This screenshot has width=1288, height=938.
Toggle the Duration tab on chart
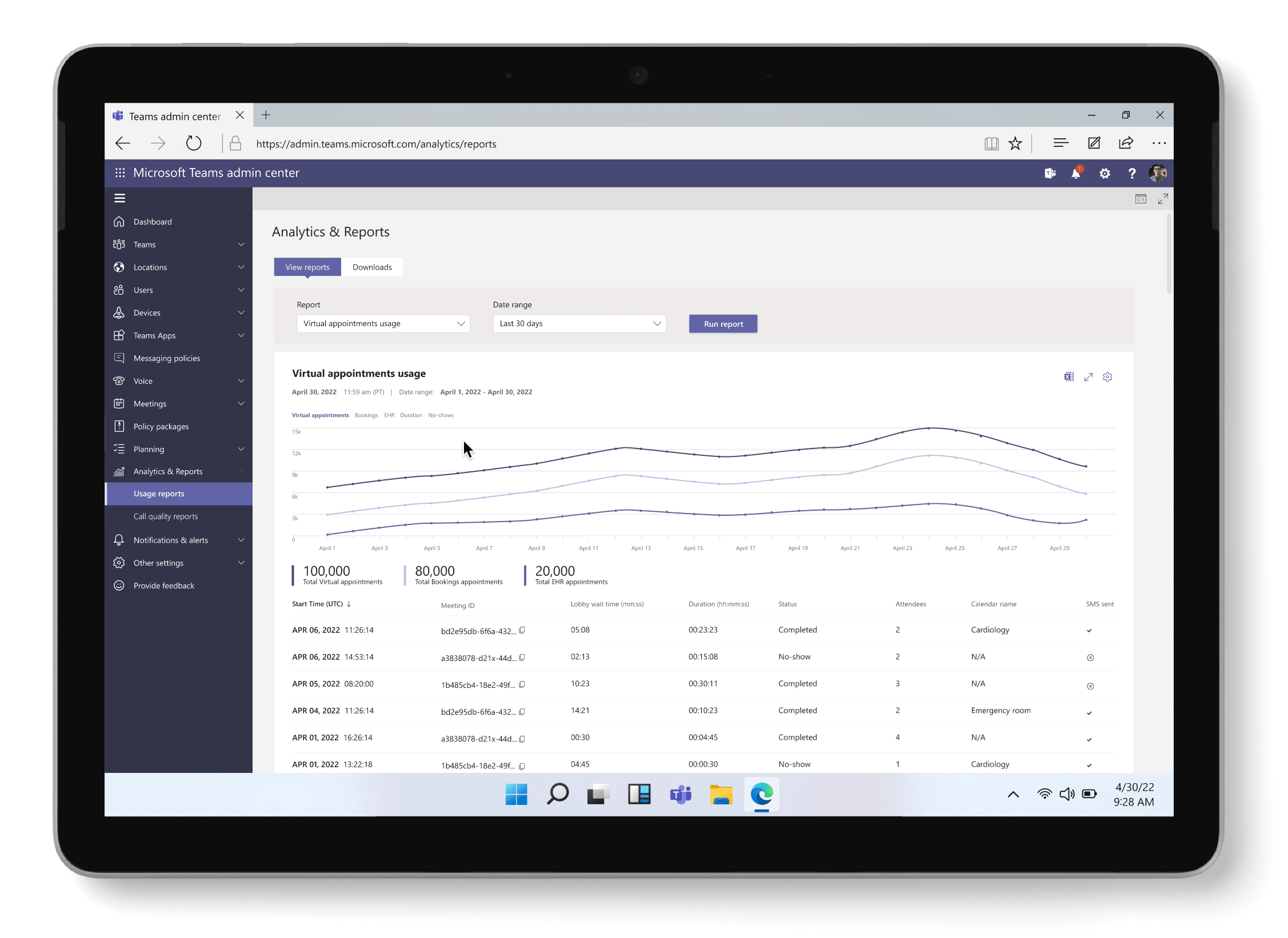click(x=411, y=415)
